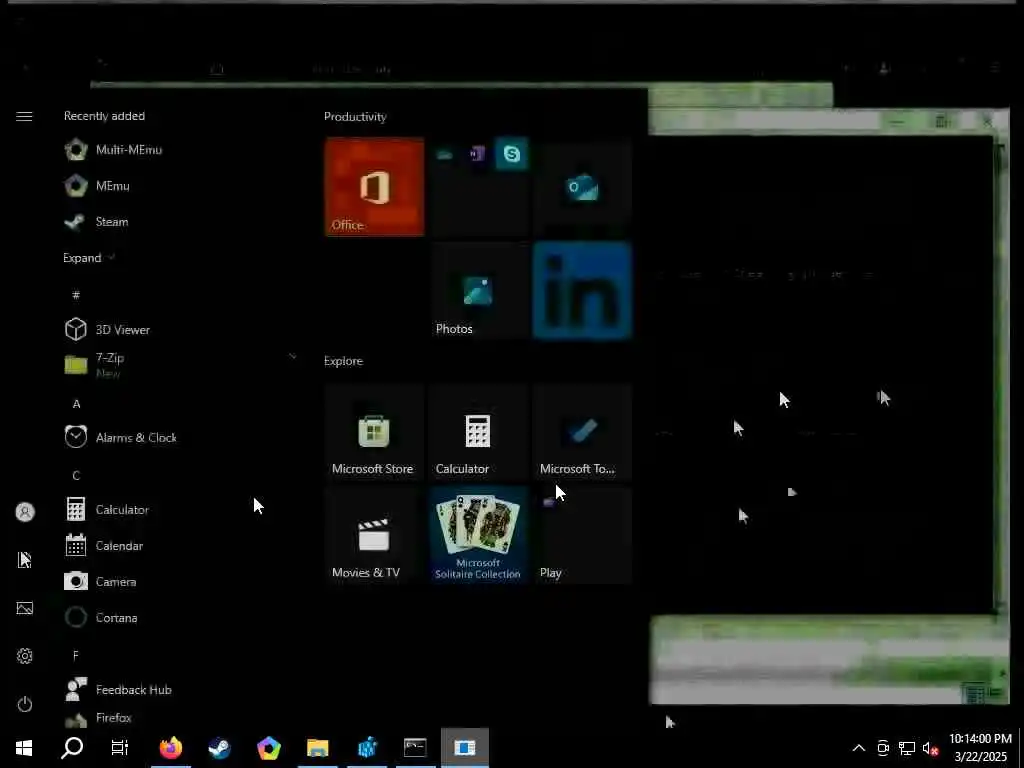Image resolution: width=1024 pixels, height=768 pixels.
Task: Open Task View
Action: [120, 748]
